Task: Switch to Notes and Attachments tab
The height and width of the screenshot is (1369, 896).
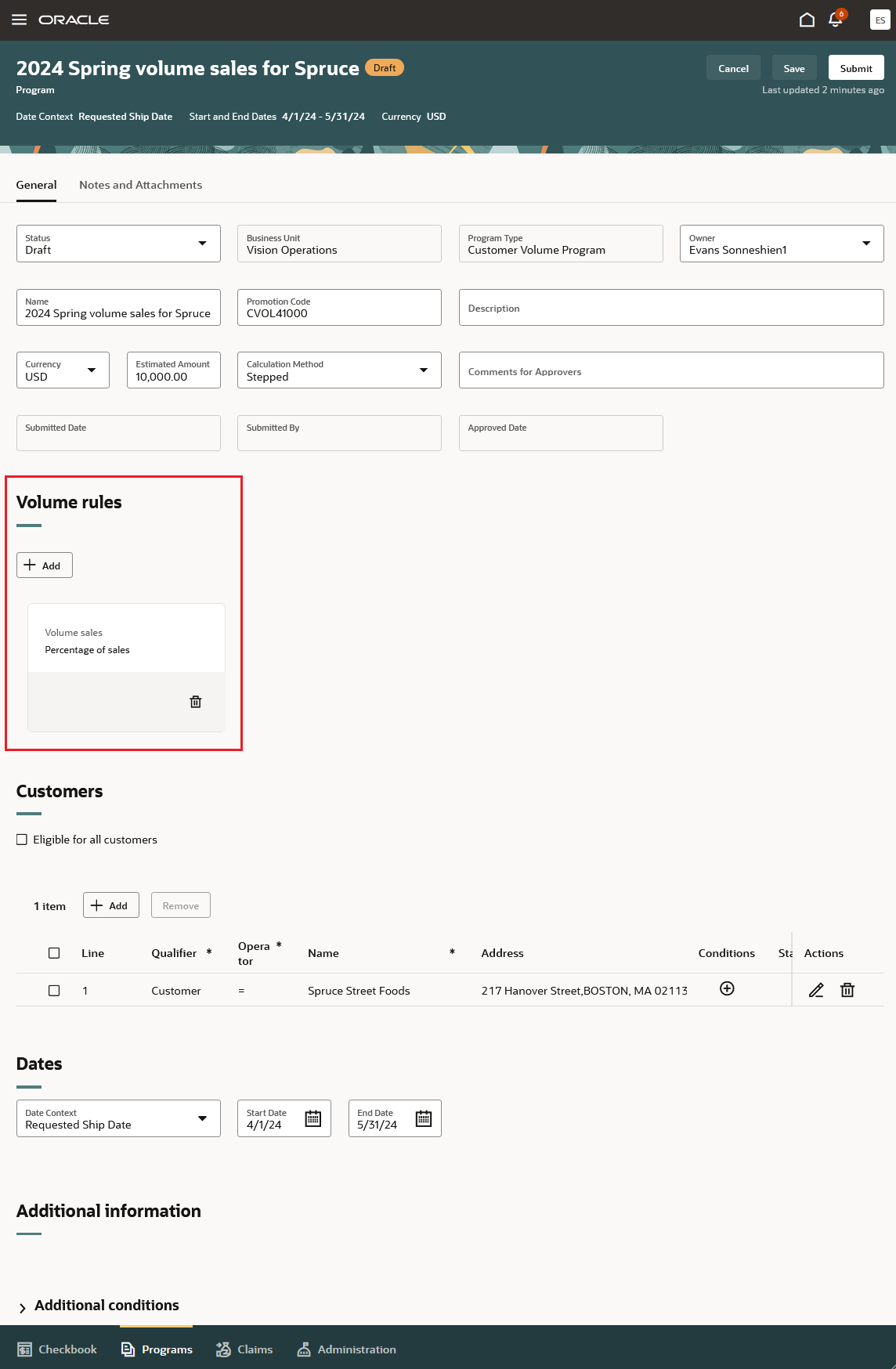Action: coord(140,185)
